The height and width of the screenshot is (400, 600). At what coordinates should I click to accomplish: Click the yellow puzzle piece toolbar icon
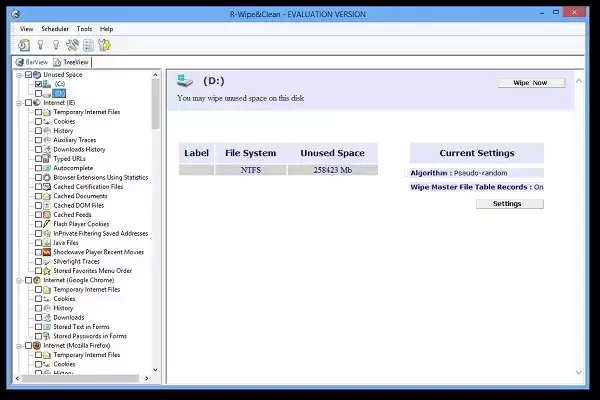click(x=104, y=45)
